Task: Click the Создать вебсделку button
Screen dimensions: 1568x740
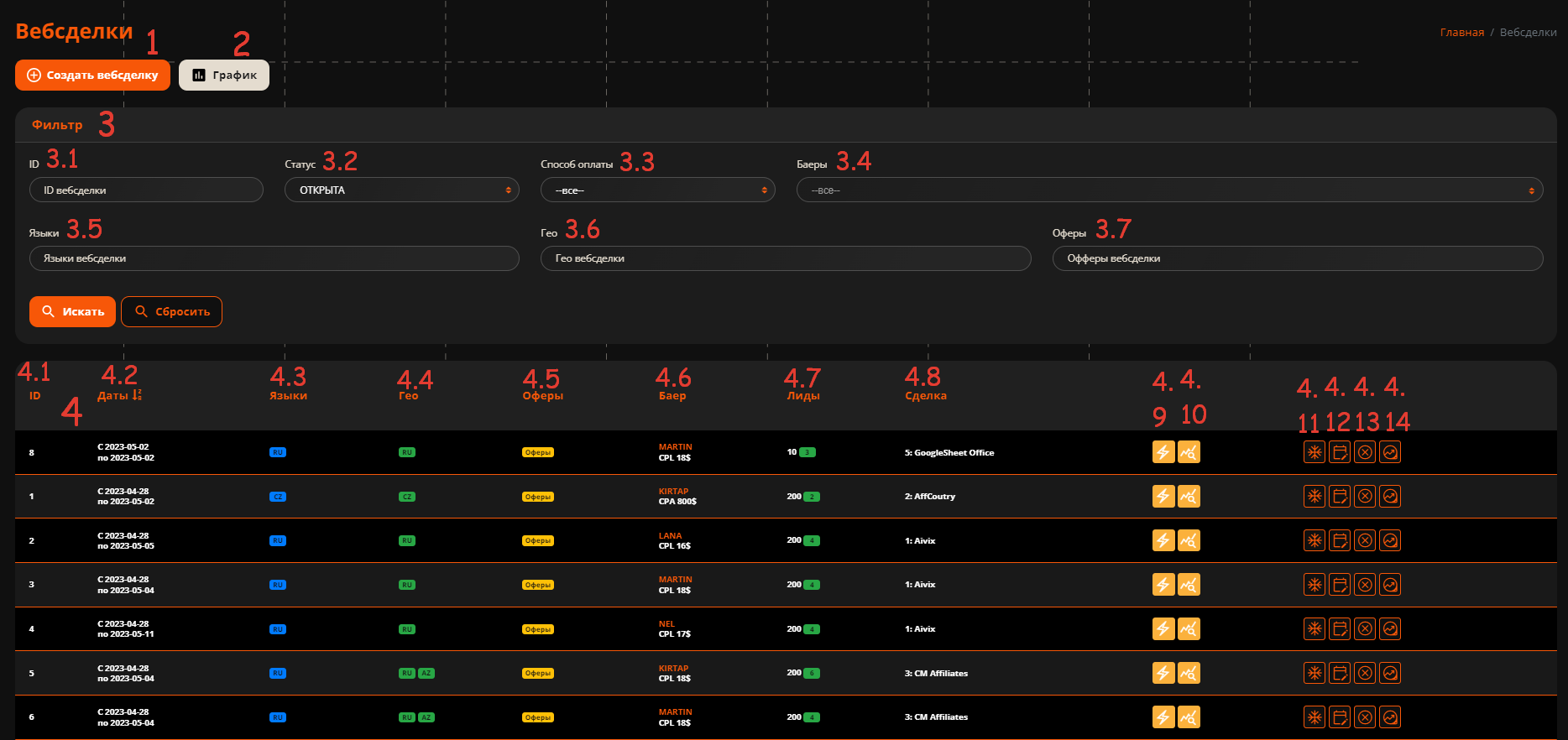Action: point(92,75)
